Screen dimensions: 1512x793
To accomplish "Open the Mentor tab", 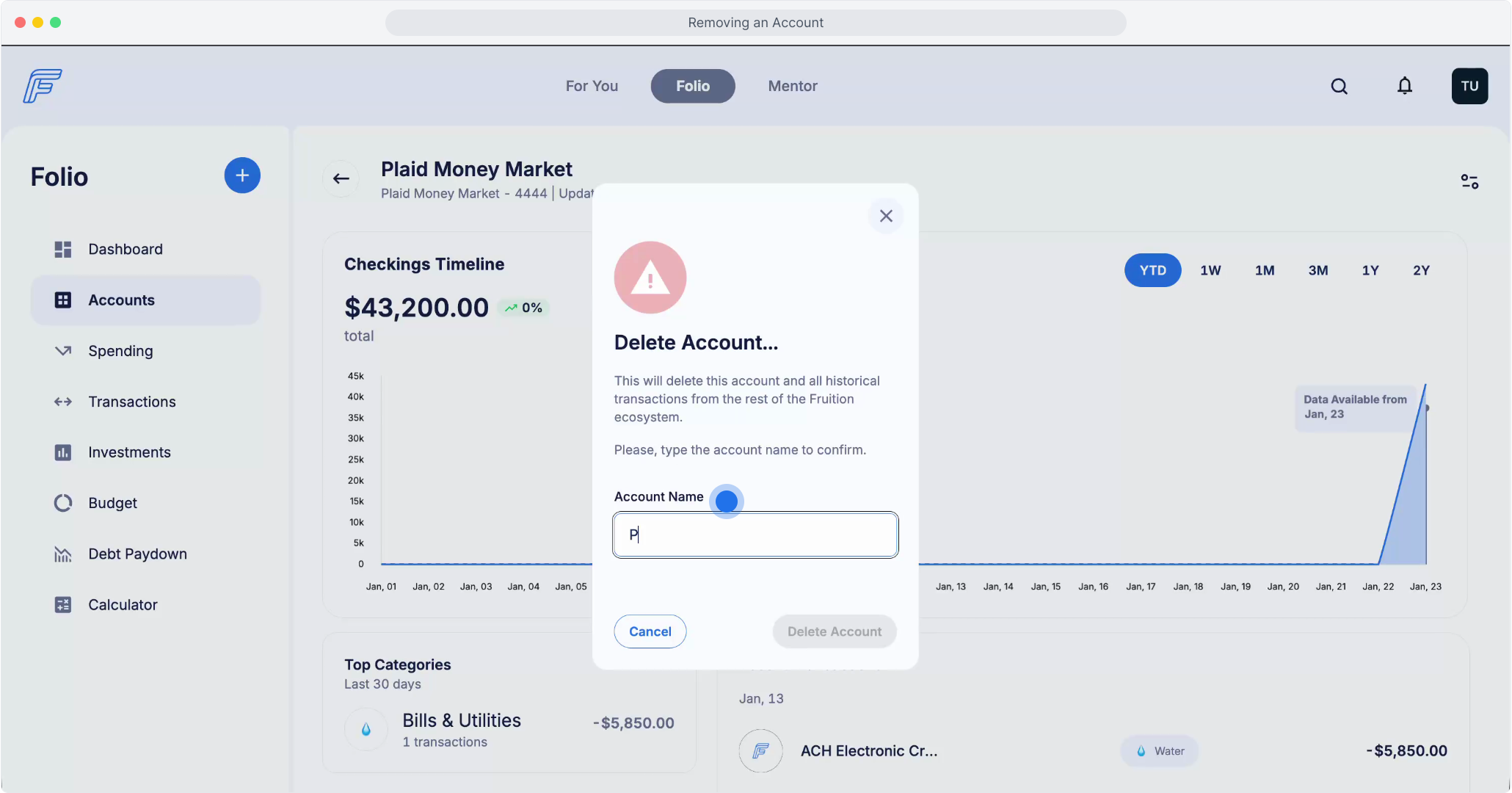I will coord(792,86).
